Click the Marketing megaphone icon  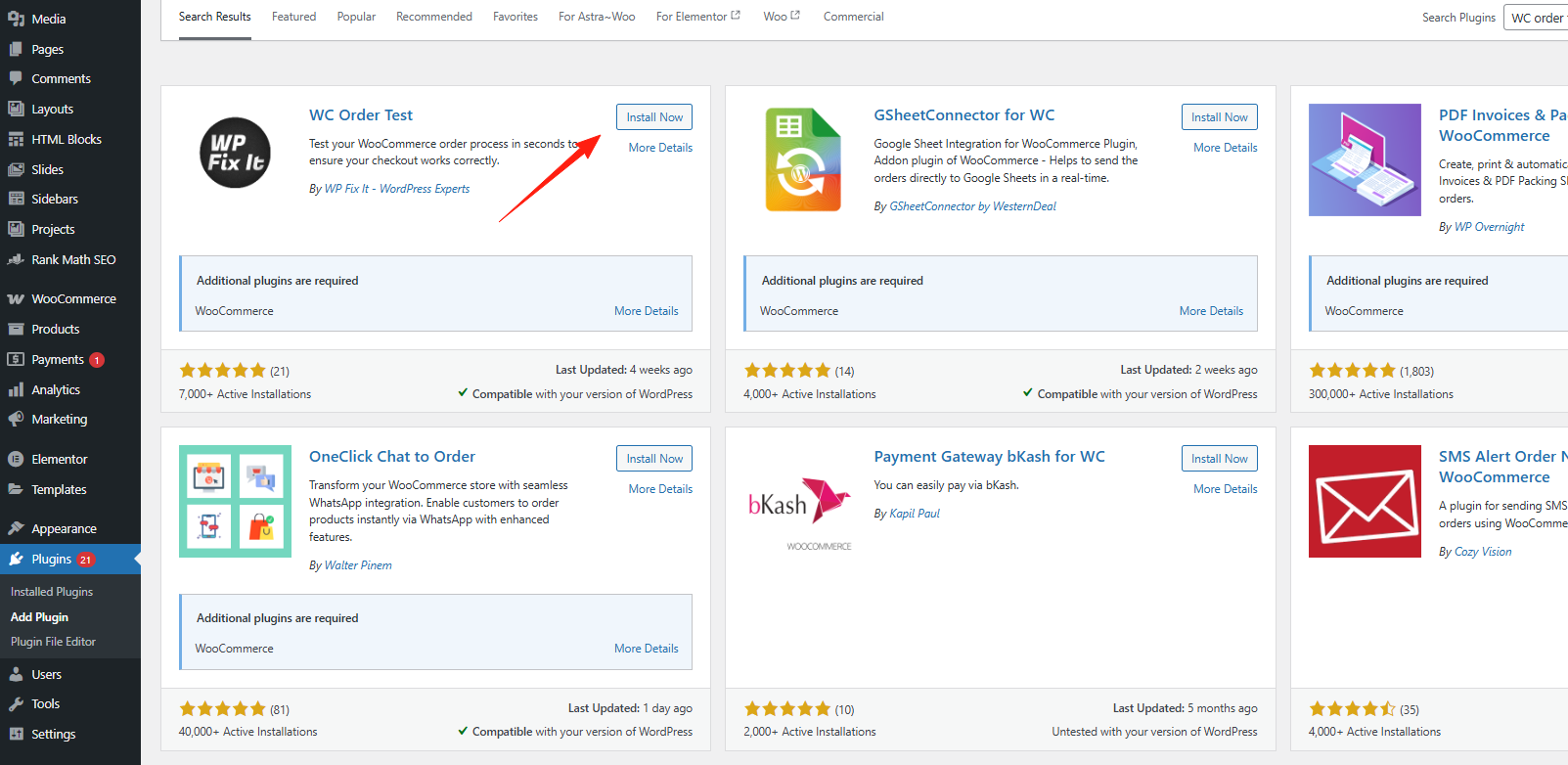click(16, 419)
